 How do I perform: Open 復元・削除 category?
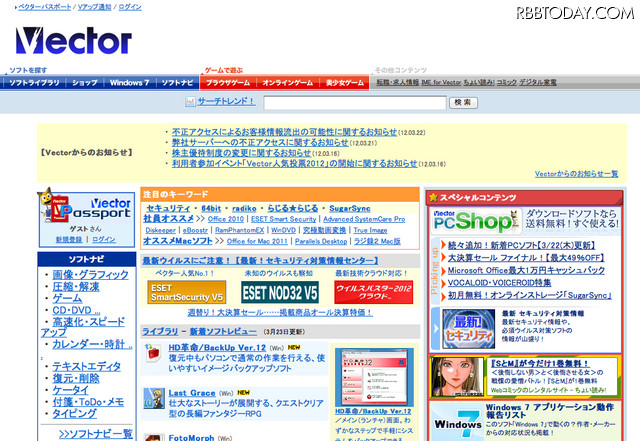[76, 379]
